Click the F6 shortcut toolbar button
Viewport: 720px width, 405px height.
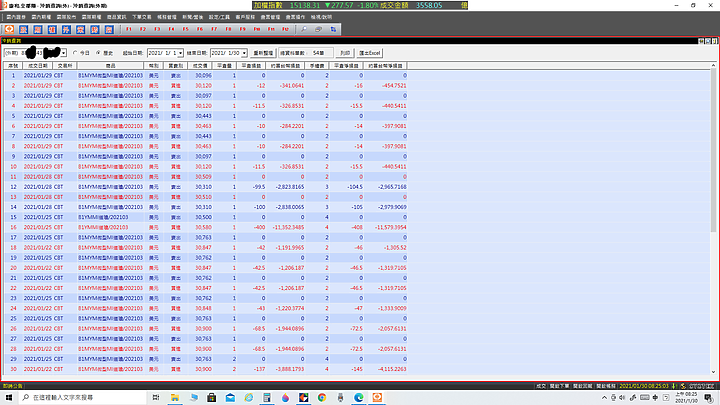[200, 29]
